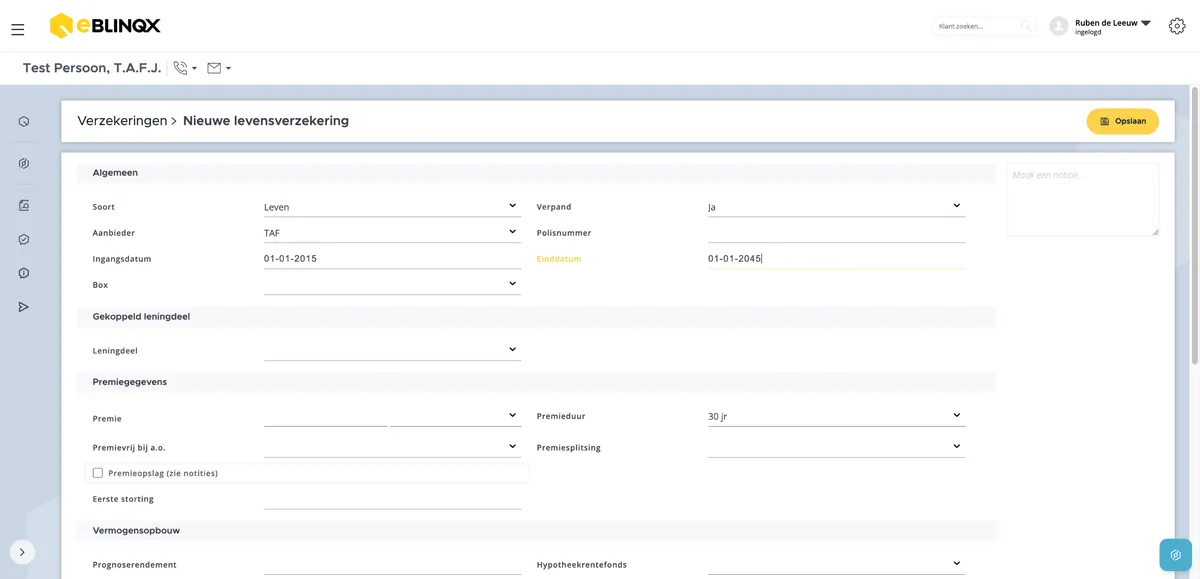Open the user avatar profile
Screen dimensions: 1200x579
1059,26
